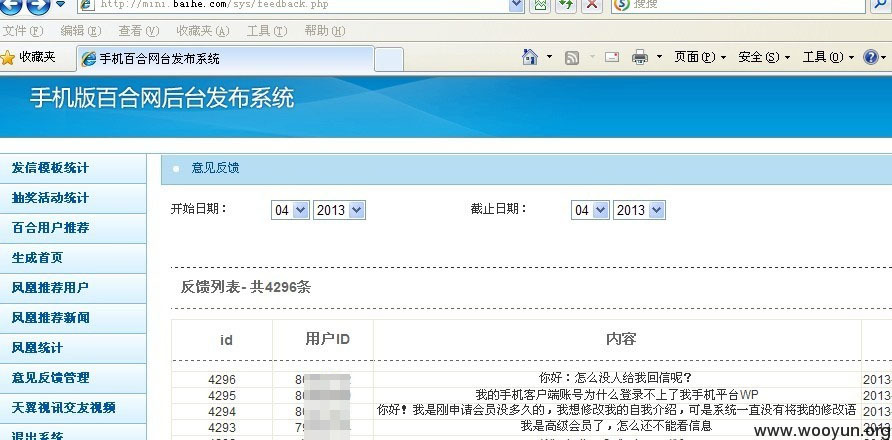892x440 pixels.
Task: Open the 页面(P) toolbar menu
Action: (700, 57)
